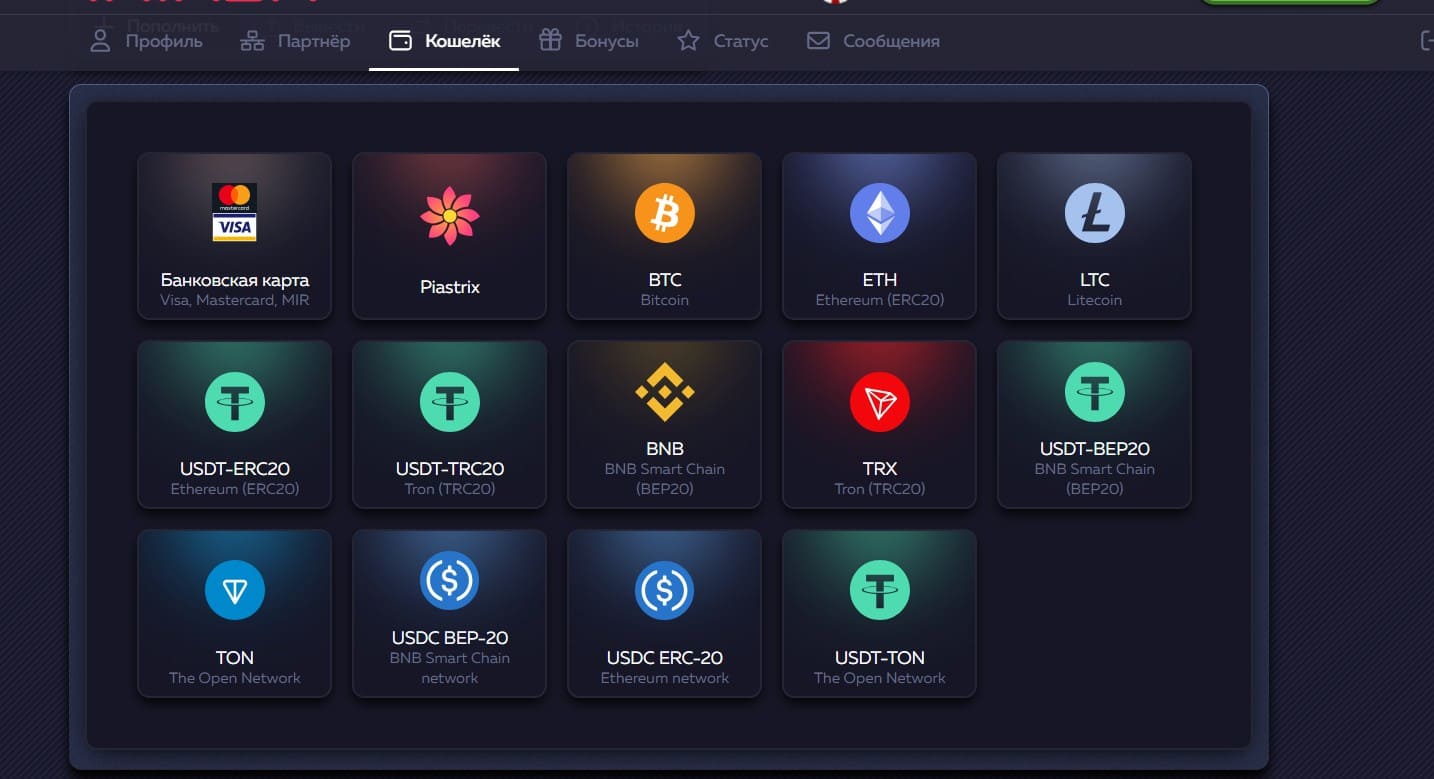Click the Visa Mastercard bank card icon
The image size is (1434, 779).
(x=234, y=212)
